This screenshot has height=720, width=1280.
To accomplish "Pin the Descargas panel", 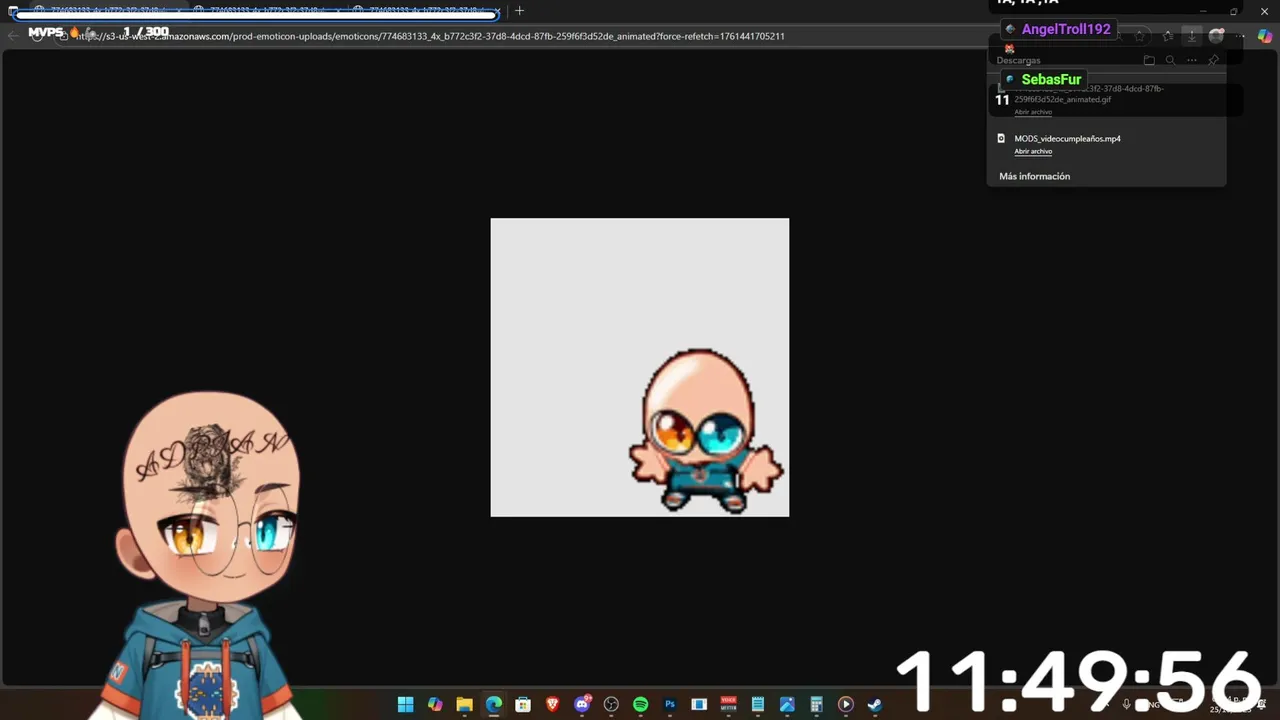I will (x=1213, y=60).
